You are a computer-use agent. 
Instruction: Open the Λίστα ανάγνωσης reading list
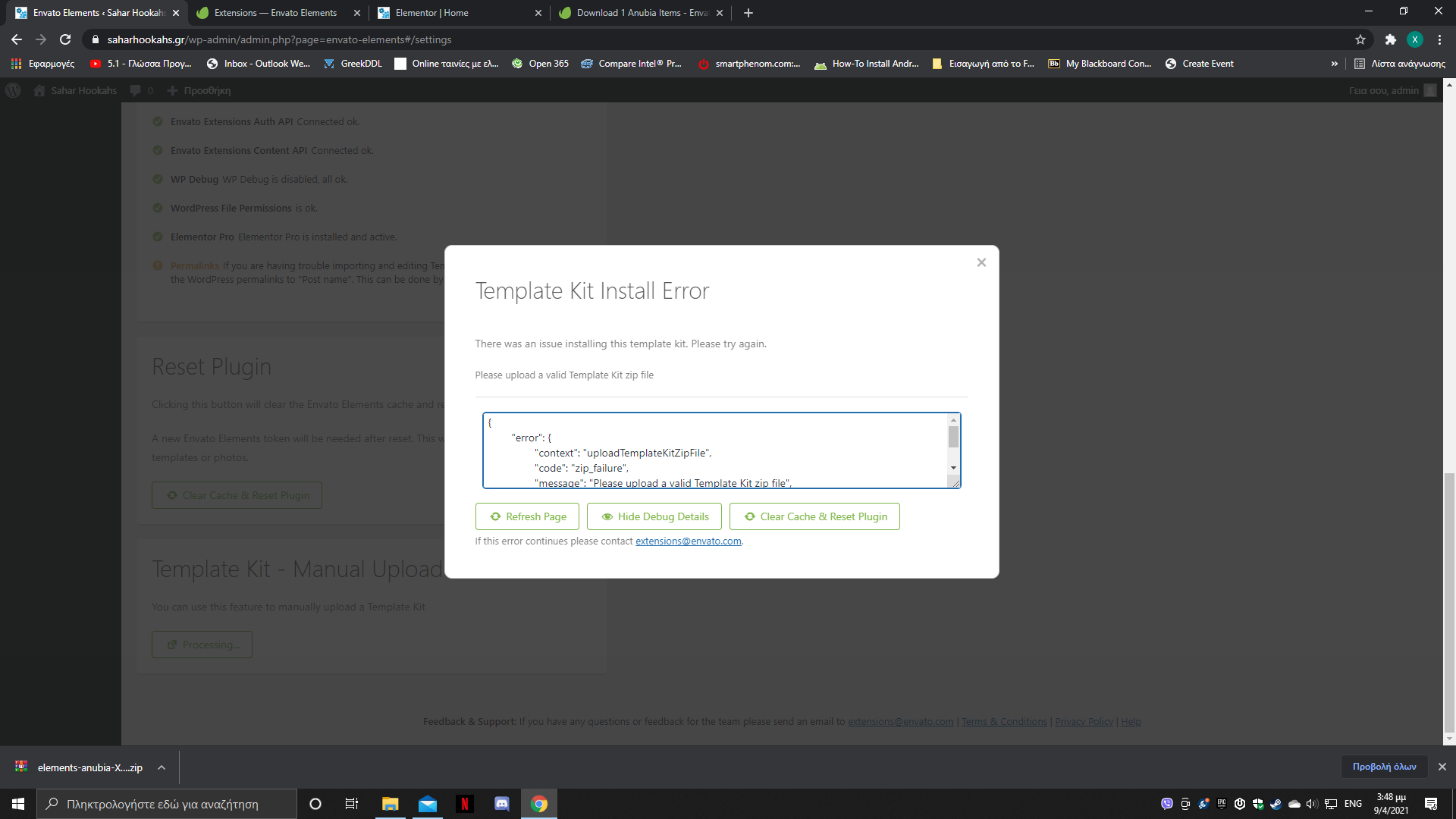coord(1400,64)
